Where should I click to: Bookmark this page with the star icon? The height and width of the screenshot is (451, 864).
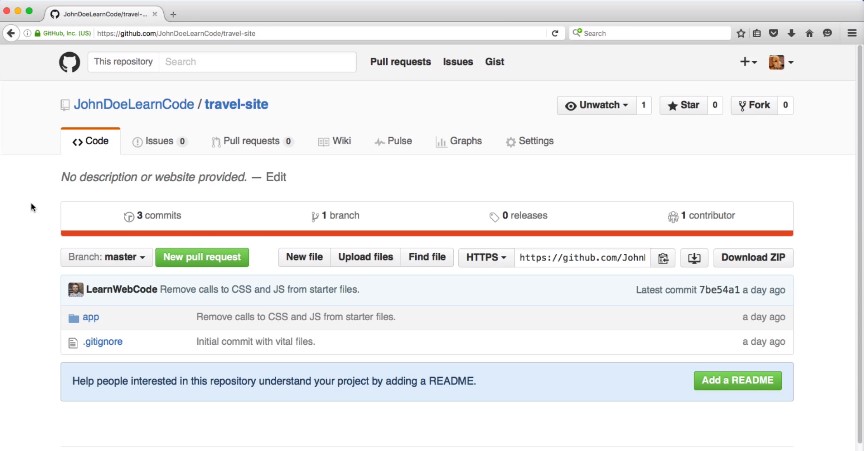[741, 33]
